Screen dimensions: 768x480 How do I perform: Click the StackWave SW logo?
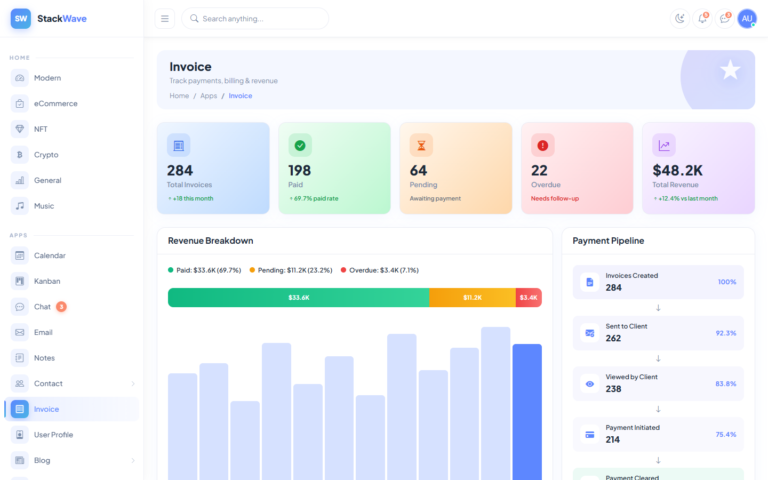[21, 18]
